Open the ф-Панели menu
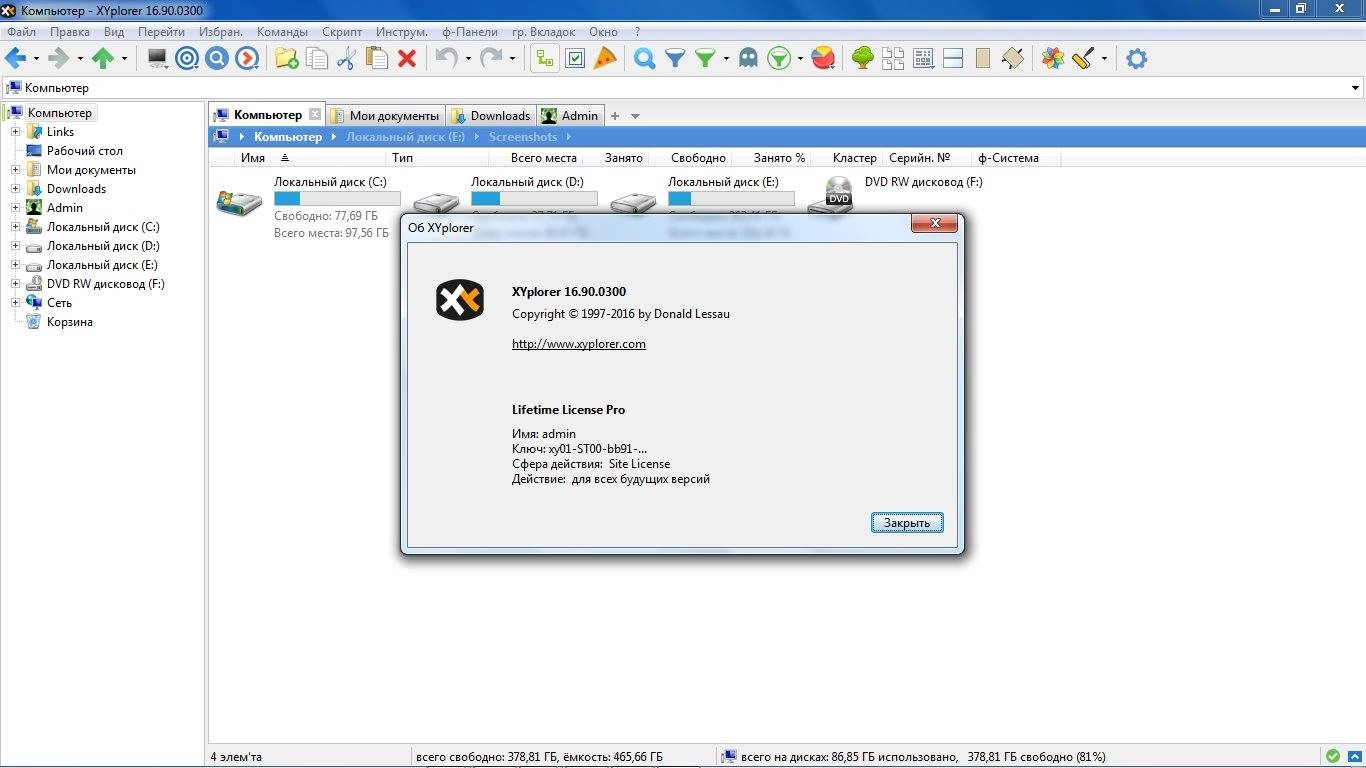This screenshot has height=768, width=1366. point(470,32)
